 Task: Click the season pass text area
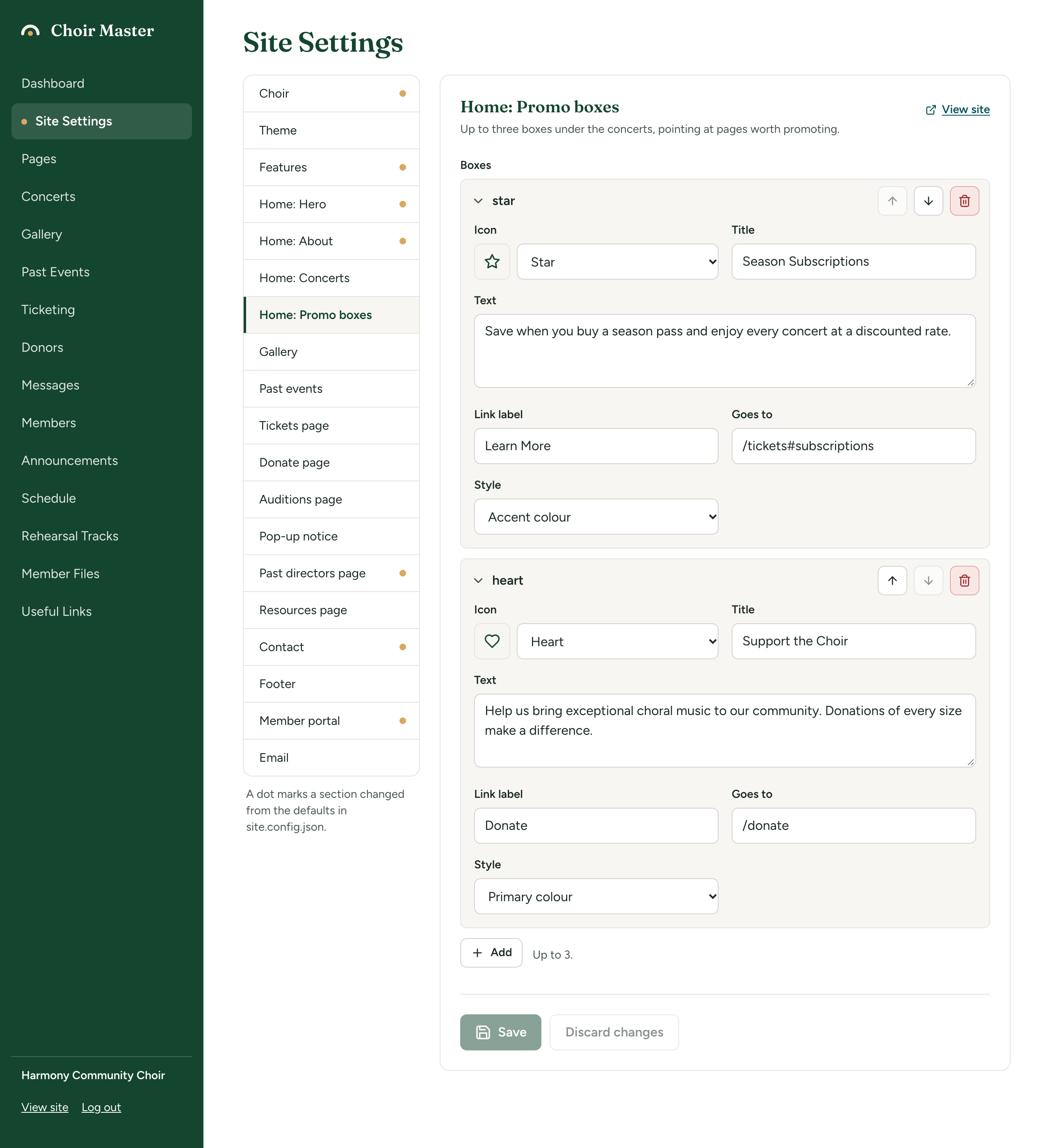[x=725, y=351]
